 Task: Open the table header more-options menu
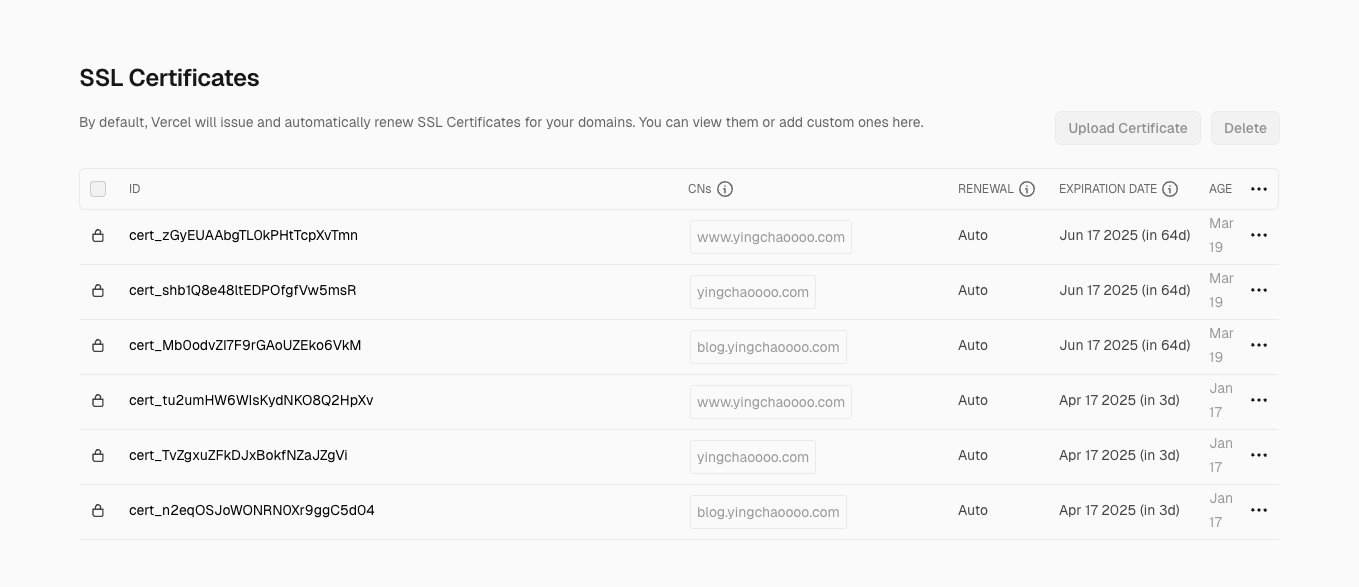click(x=1258, y=189)
